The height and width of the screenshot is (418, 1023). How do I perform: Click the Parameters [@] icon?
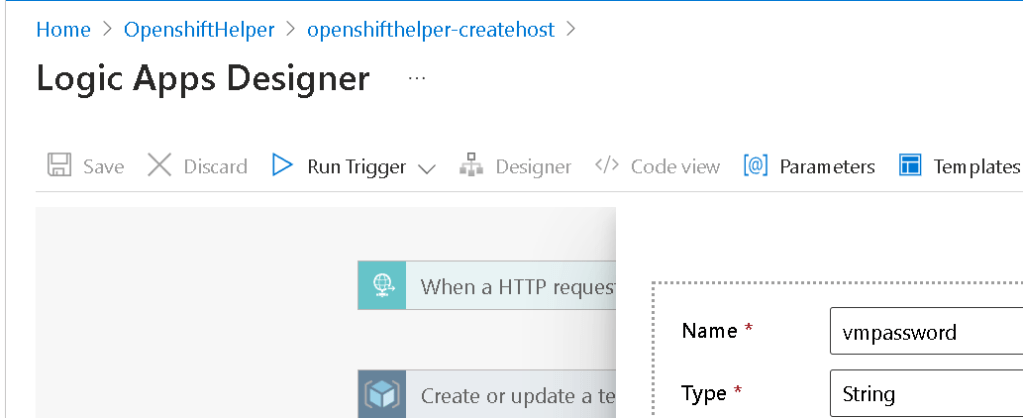click(756, 166)
